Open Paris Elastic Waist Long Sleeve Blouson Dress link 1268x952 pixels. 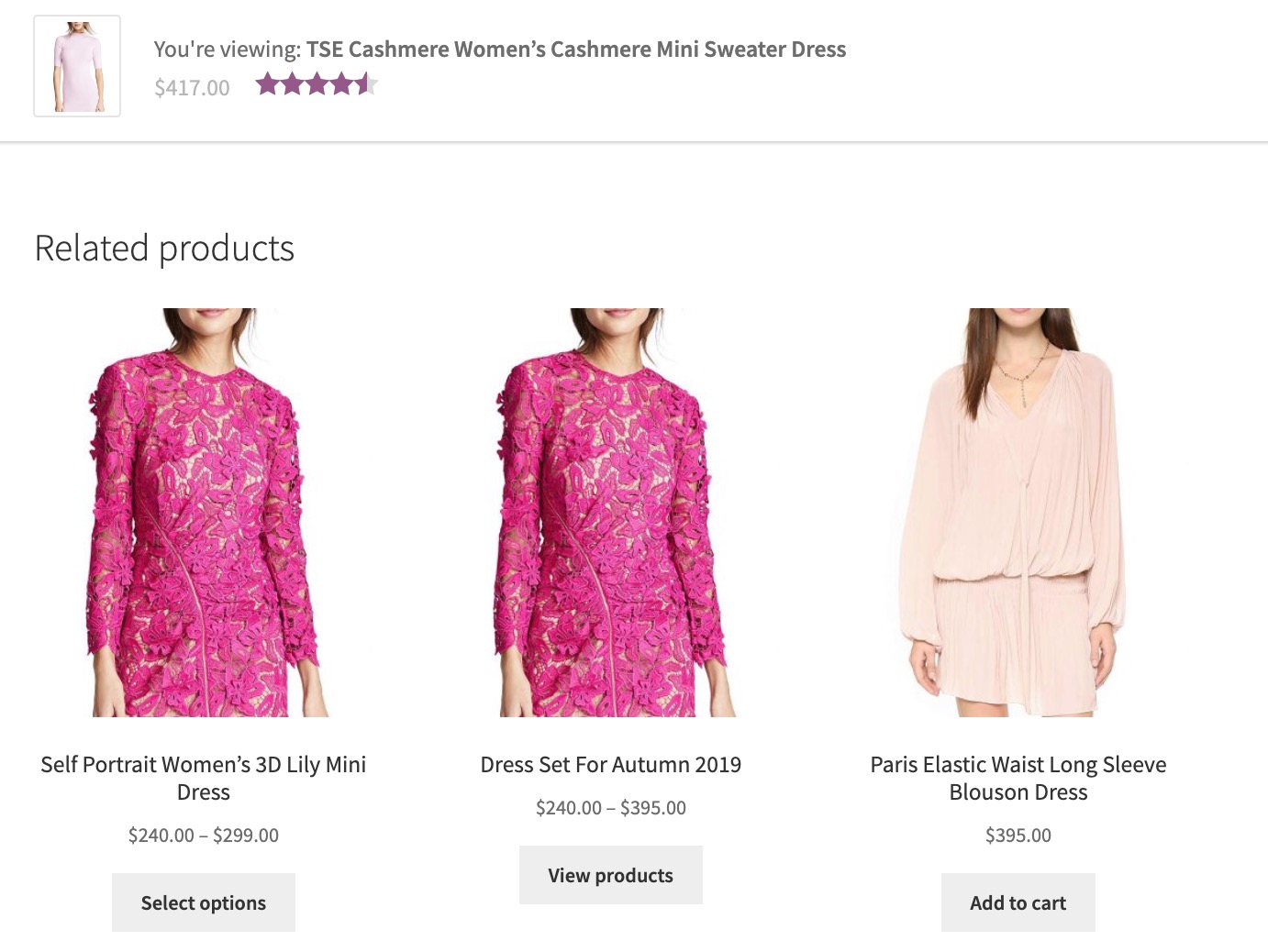(1018, 778)
